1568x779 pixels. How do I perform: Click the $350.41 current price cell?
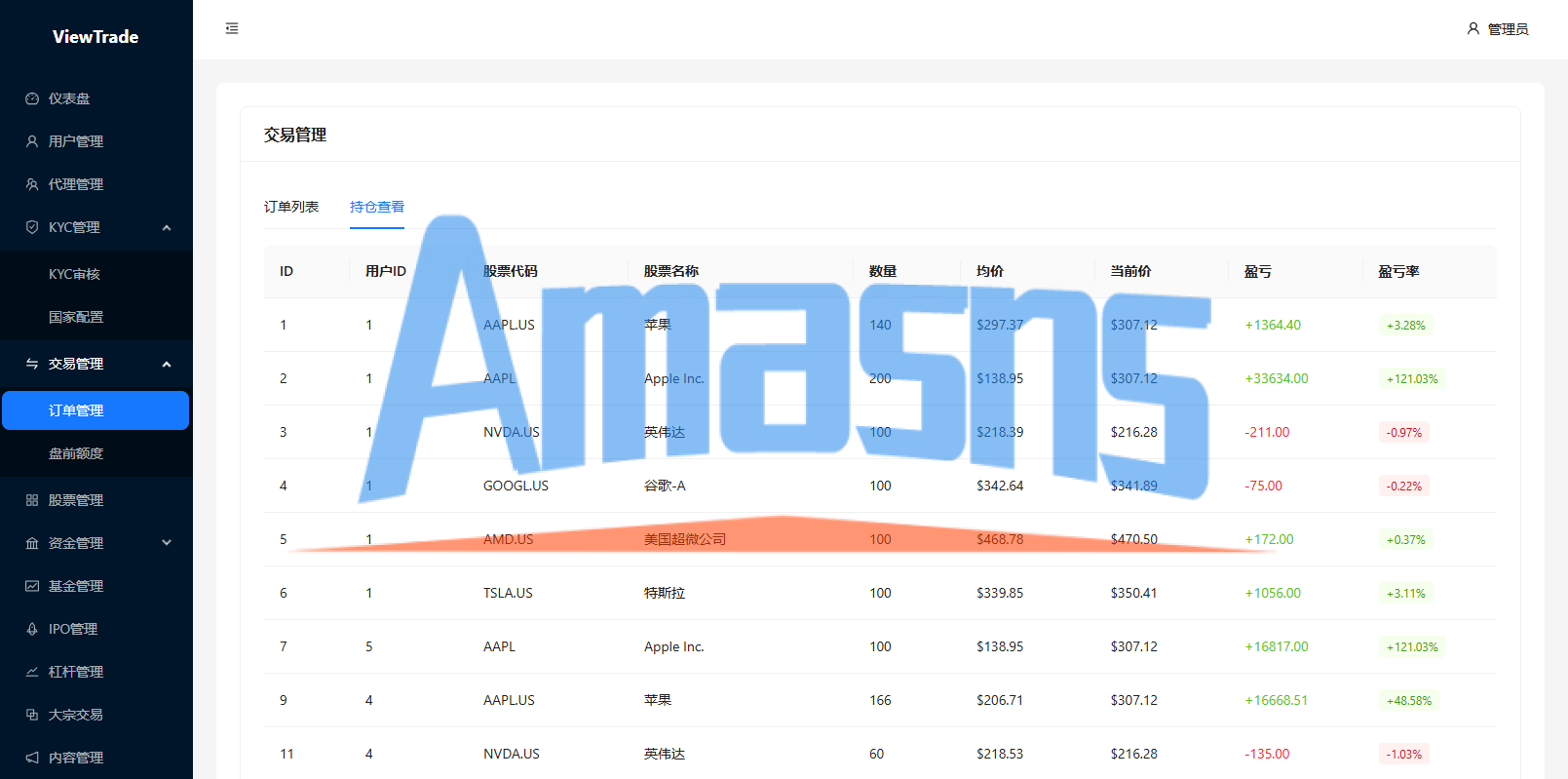point(1134,593)
